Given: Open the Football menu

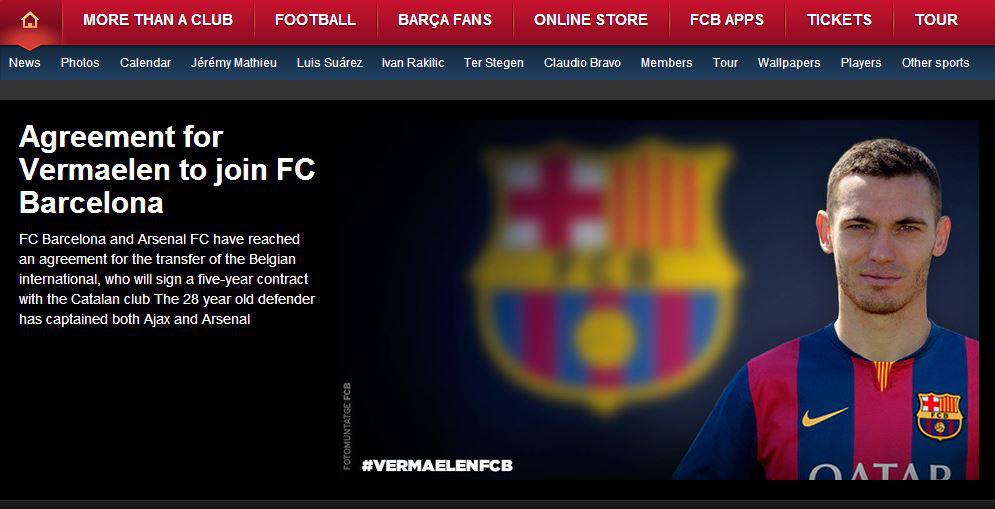Looking at the screenshot, I should click(315, 20).
